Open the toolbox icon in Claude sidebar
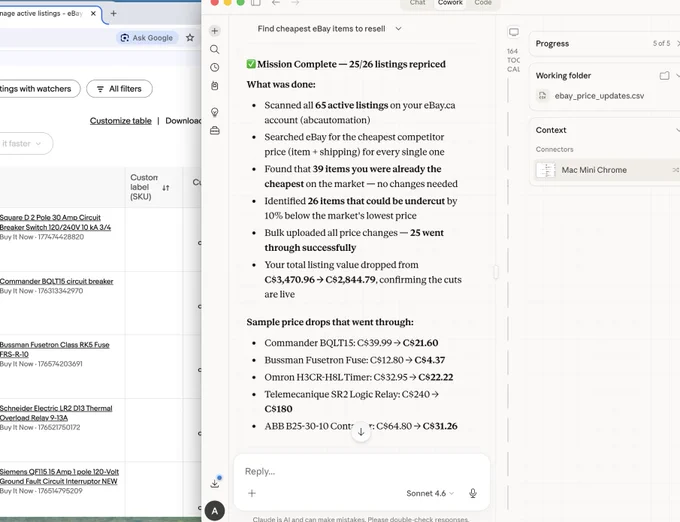Screen dimensions: 680x522 click(x=214, y=130)
